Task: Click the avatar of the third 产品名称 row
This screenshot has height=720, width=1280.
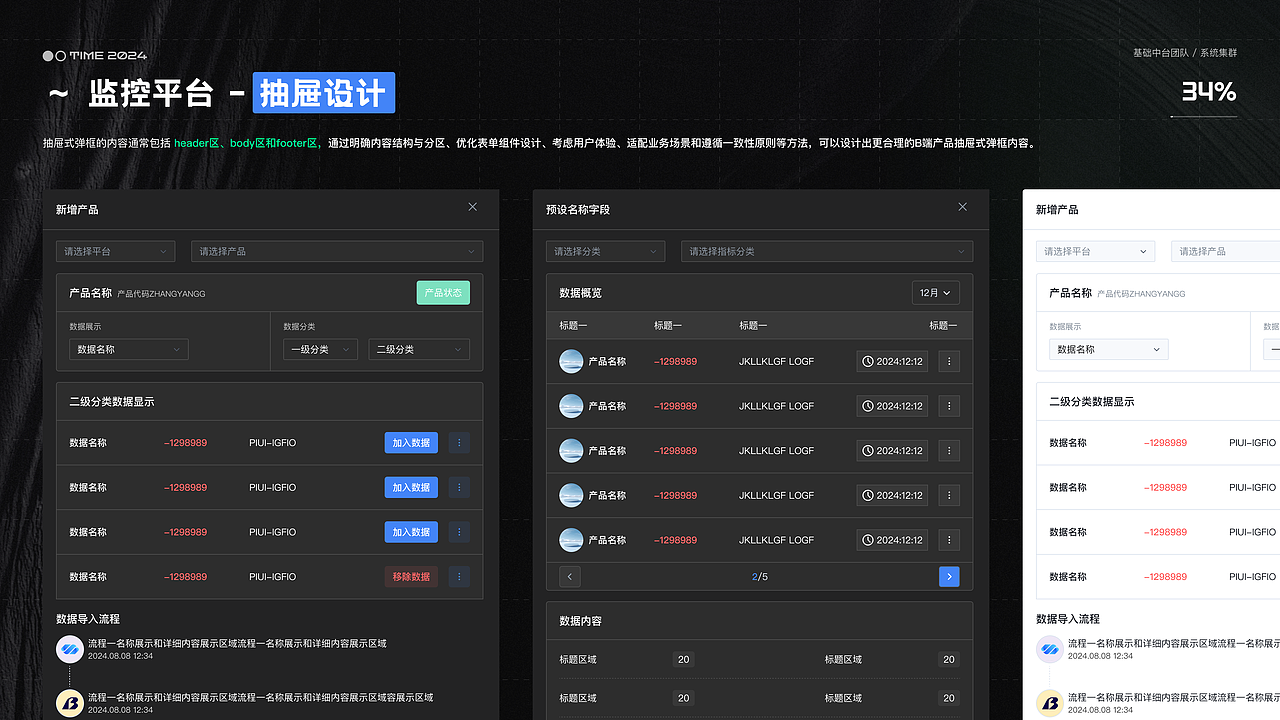Action: pos(571,451)
